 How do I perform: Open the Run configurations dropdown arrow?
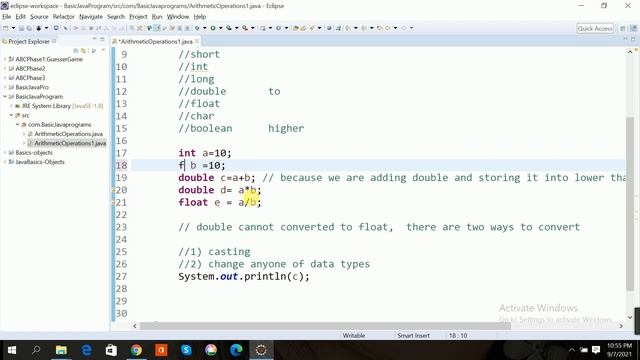click(x=220, y=28)
